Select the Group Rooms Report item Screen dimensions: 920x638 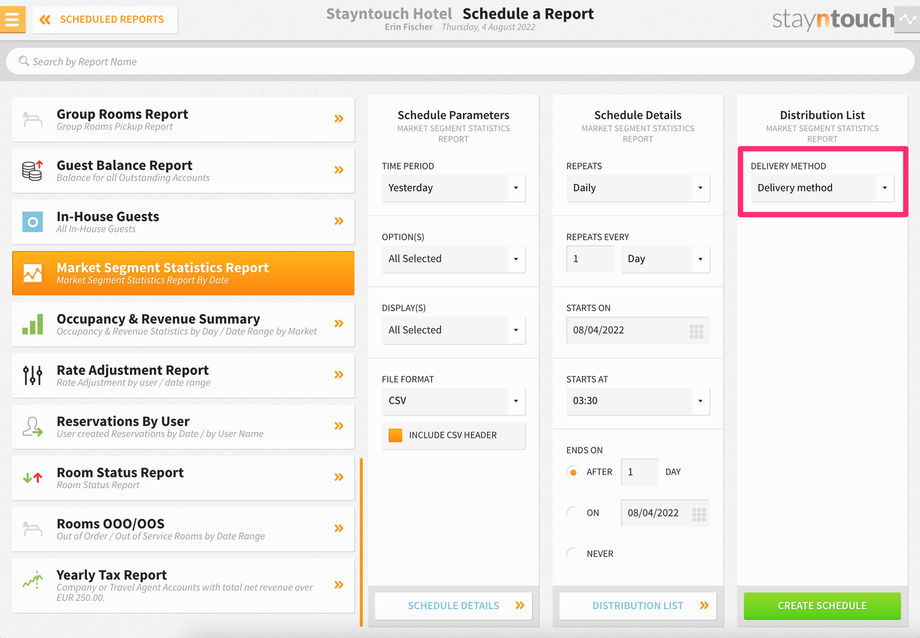tap(183, 119)
